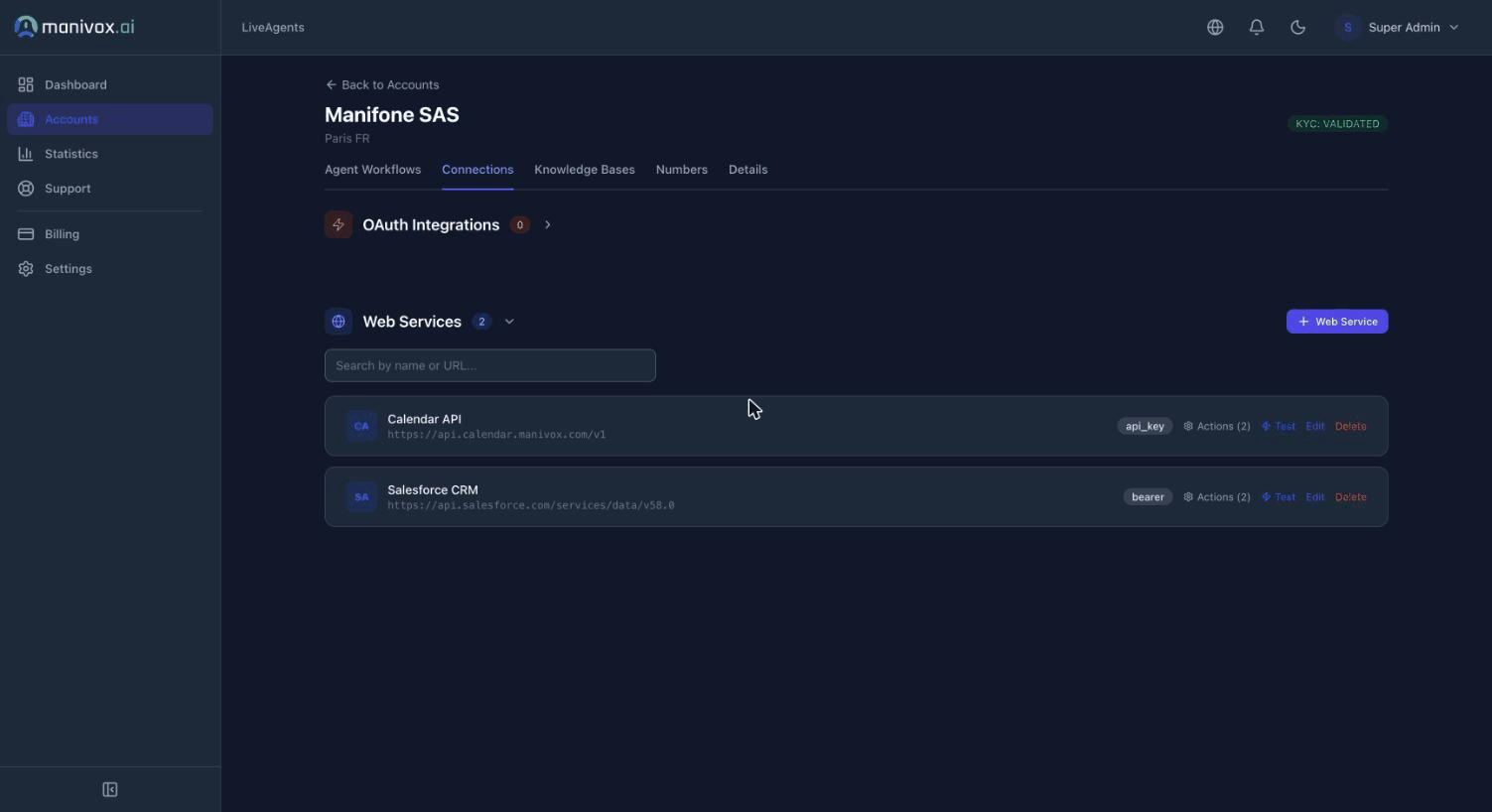Viewport: 1492px width, 812px height.
Task: Open Actions (2) for Salesforce CRM
Action: point(1217,497)
